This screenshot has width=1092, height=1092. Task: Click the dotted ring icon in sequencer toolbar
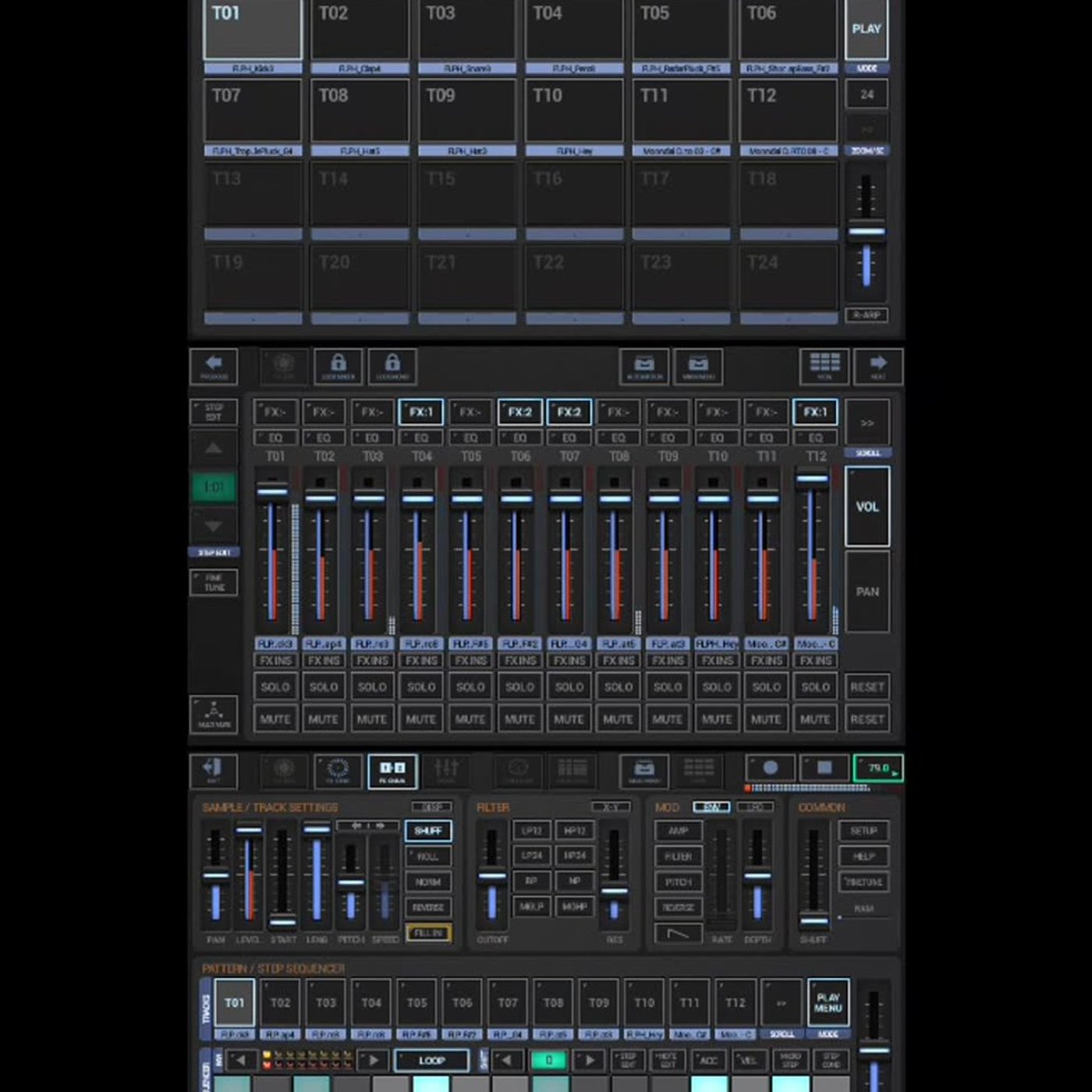click(x=339, y=771)
